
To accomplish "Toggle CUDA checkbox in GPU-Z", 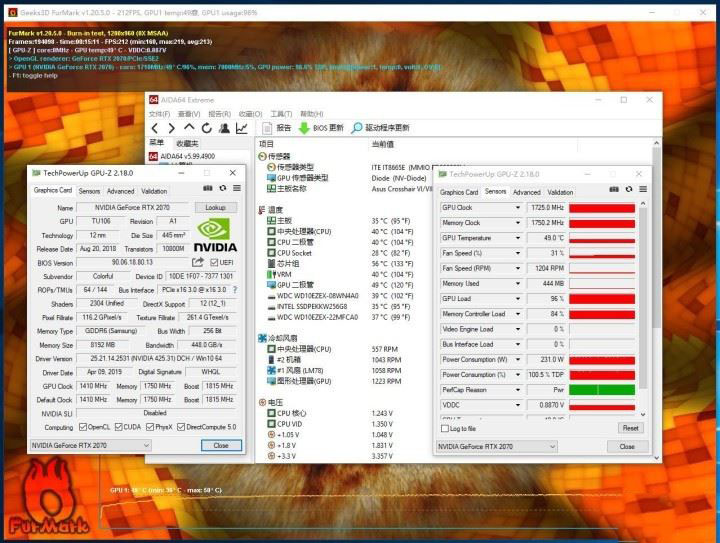I will pos(118,427).
